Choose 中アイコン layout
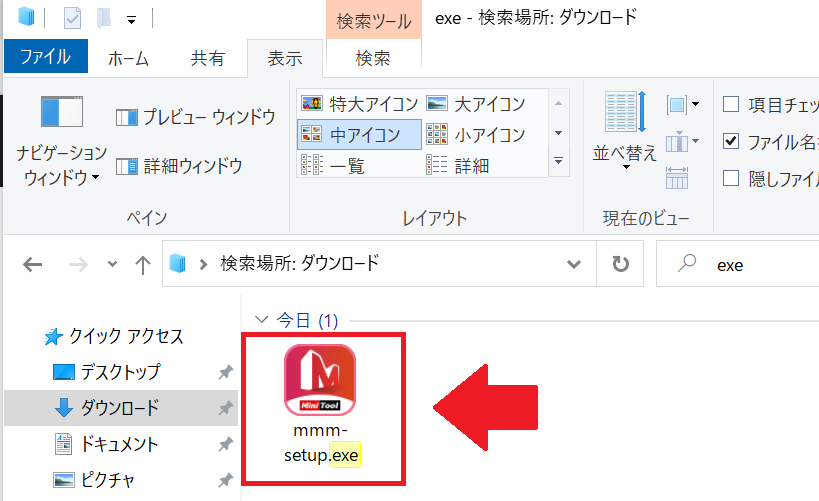 (359, 135)
